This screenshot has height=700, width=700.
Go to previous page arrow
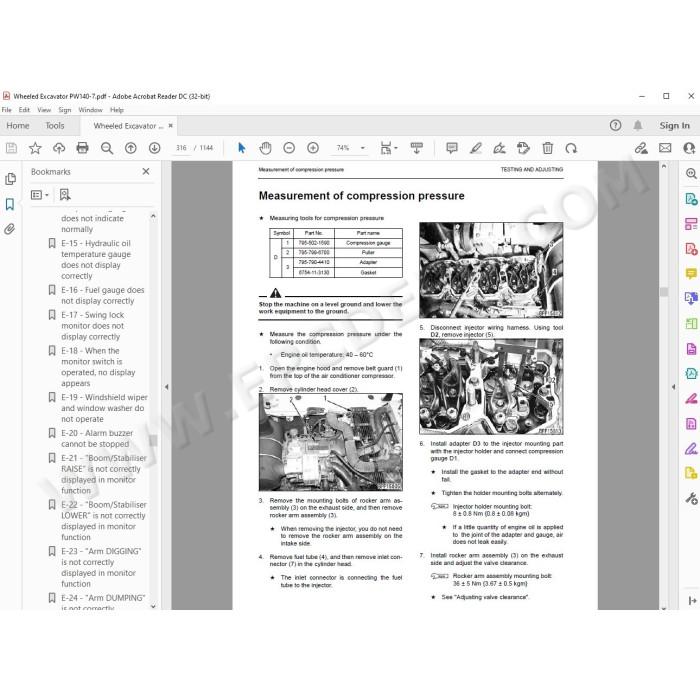131,148
